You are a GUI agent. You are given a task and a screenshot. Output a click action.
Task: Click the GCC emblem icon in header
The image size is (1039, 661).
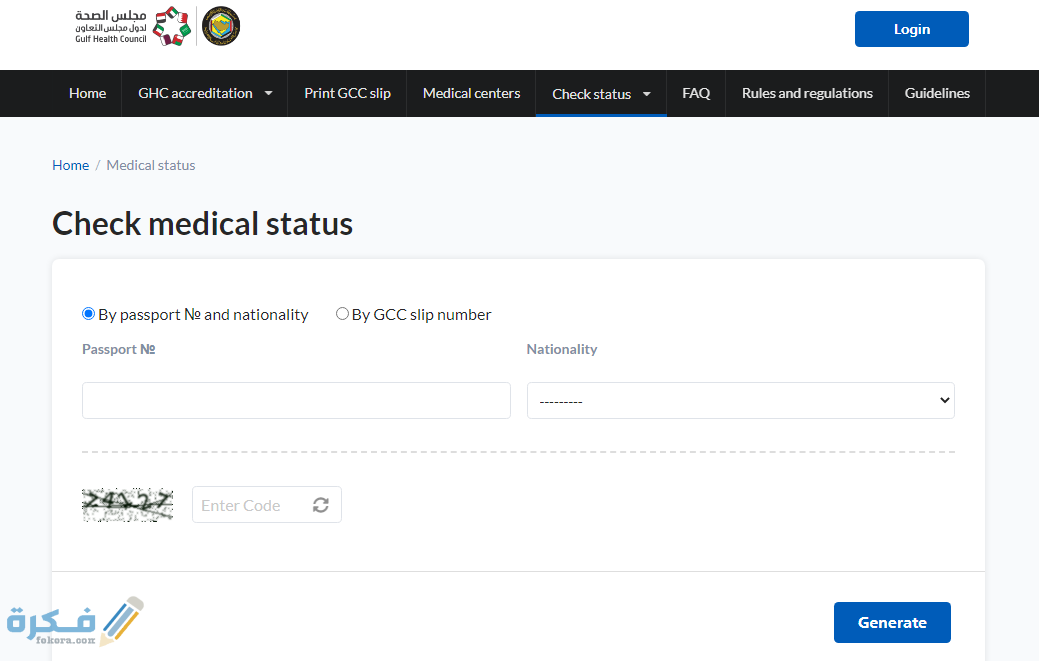[221, 26]
